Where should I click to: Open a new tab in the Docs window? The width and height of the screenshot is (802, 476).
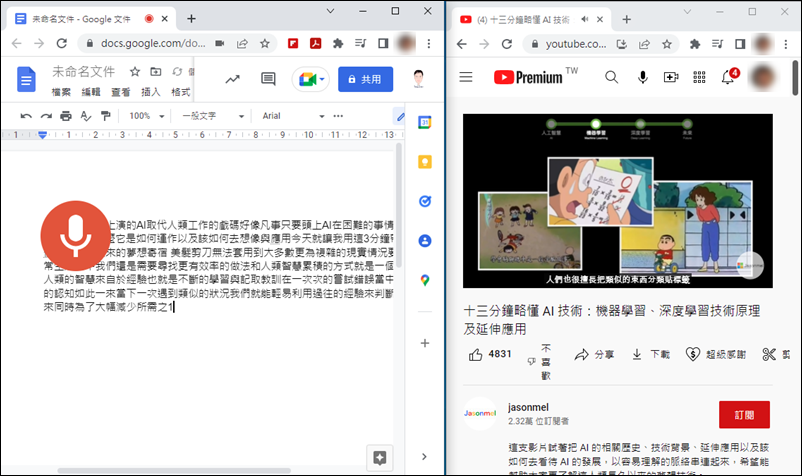point(191,19)
